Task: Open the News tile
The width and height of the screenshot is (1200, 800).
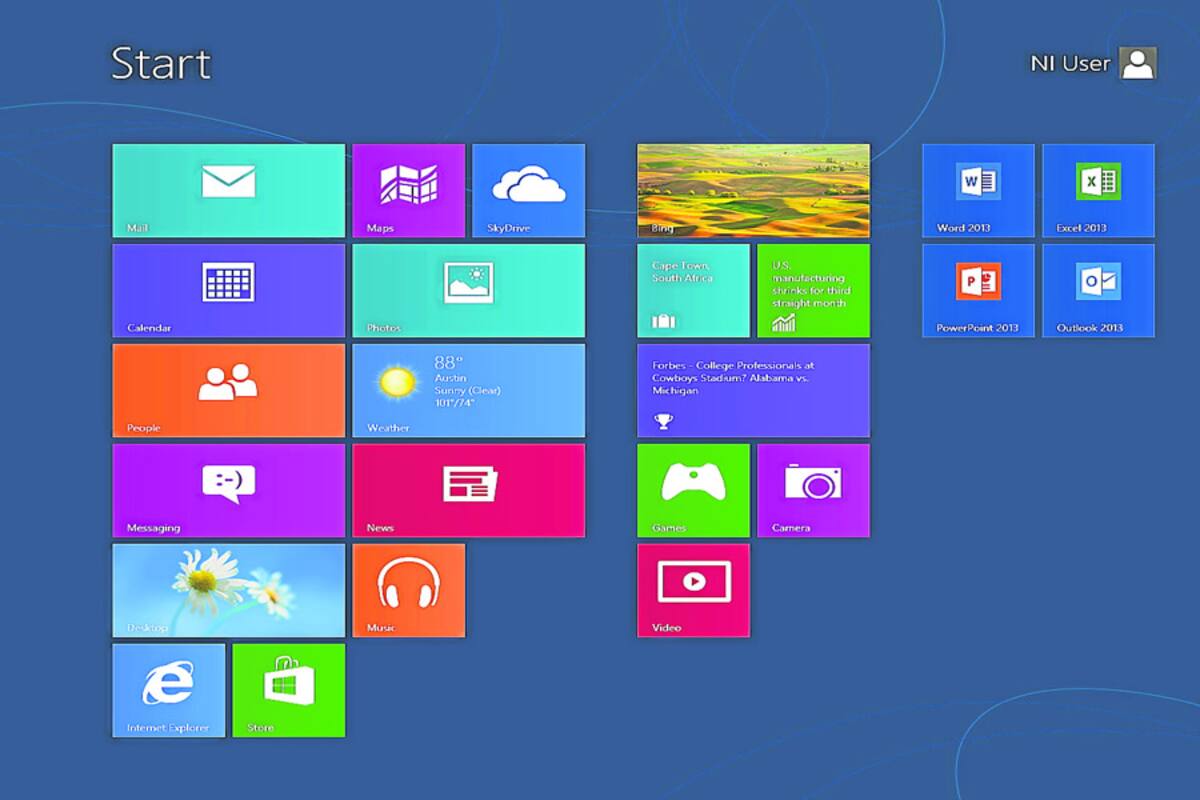Action: (468, 490)
